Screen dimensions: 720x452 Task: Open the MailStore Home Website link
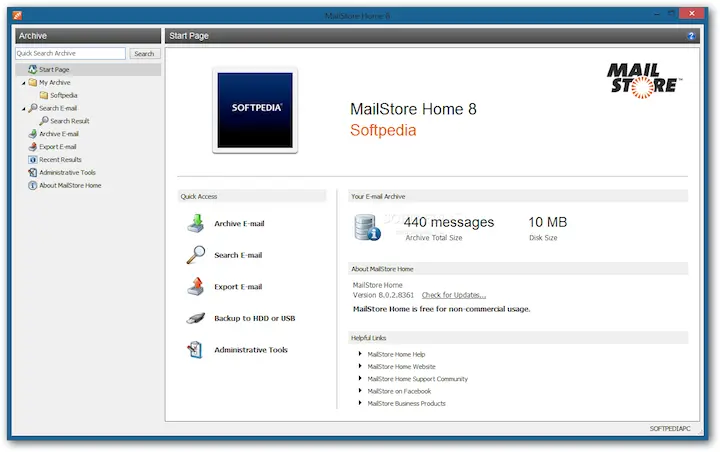401,367
